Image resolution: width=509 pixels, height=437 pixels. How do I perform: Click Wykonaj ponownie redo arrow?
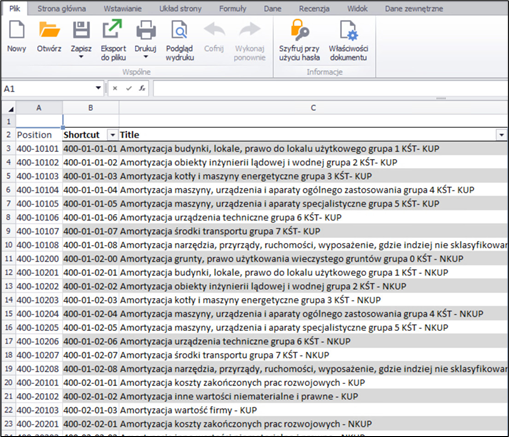(x=249, y=30)
